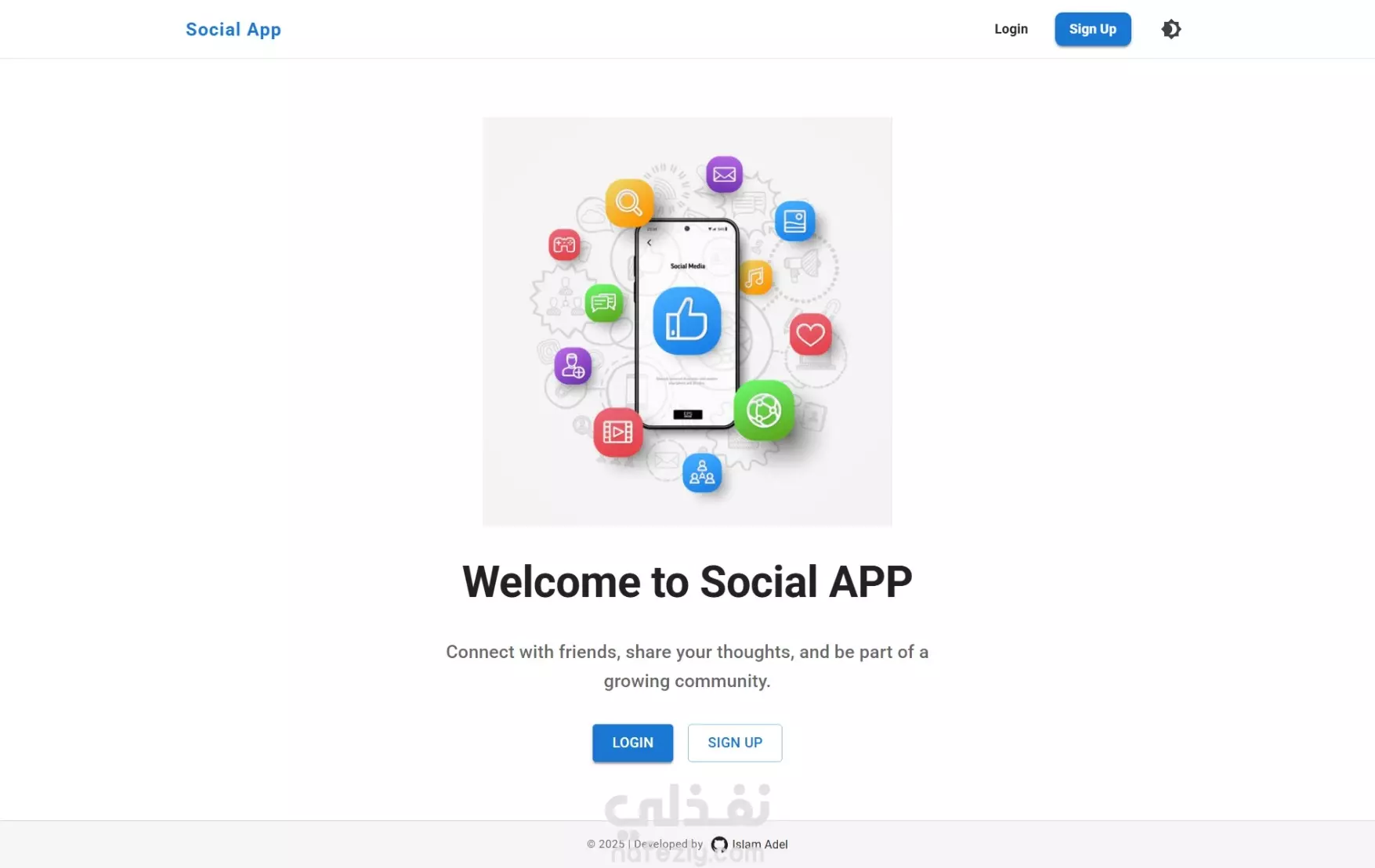Click the Login link in header
This screenshot has height=868, width=1375.
pos(1011,29)
